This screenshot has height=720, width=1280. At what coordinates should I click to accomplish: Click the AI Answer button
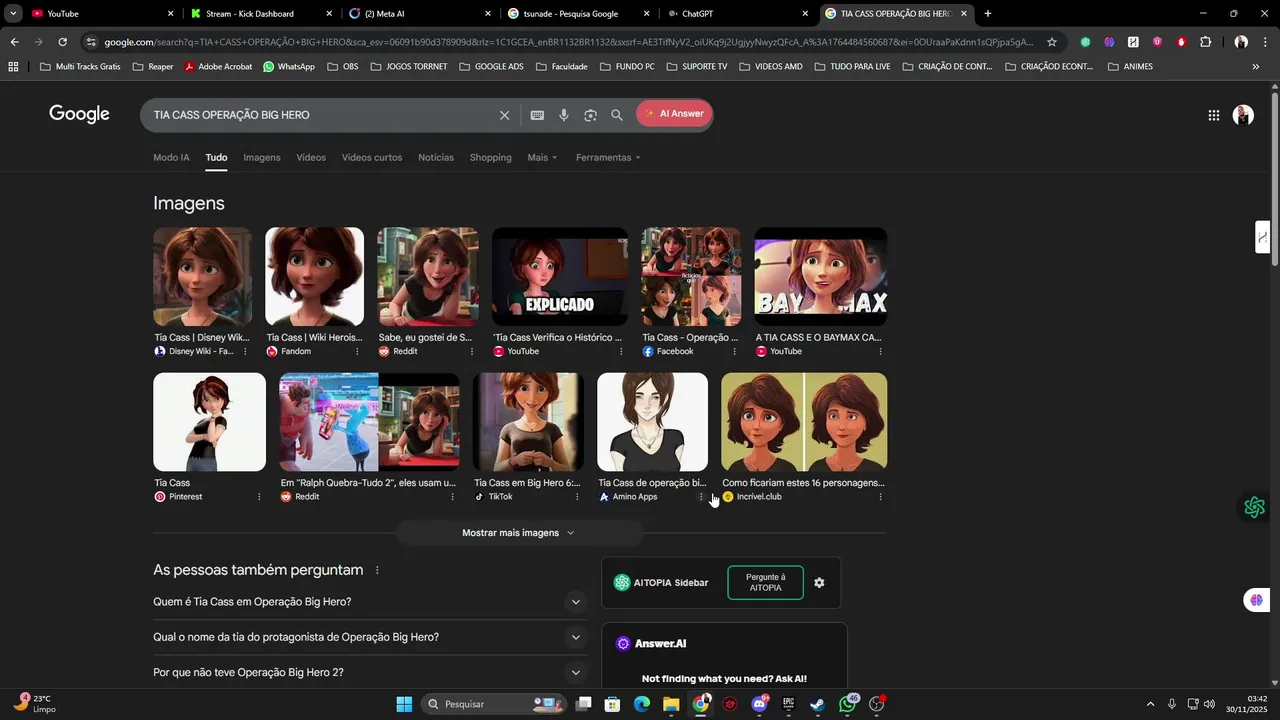click(675, 114)
